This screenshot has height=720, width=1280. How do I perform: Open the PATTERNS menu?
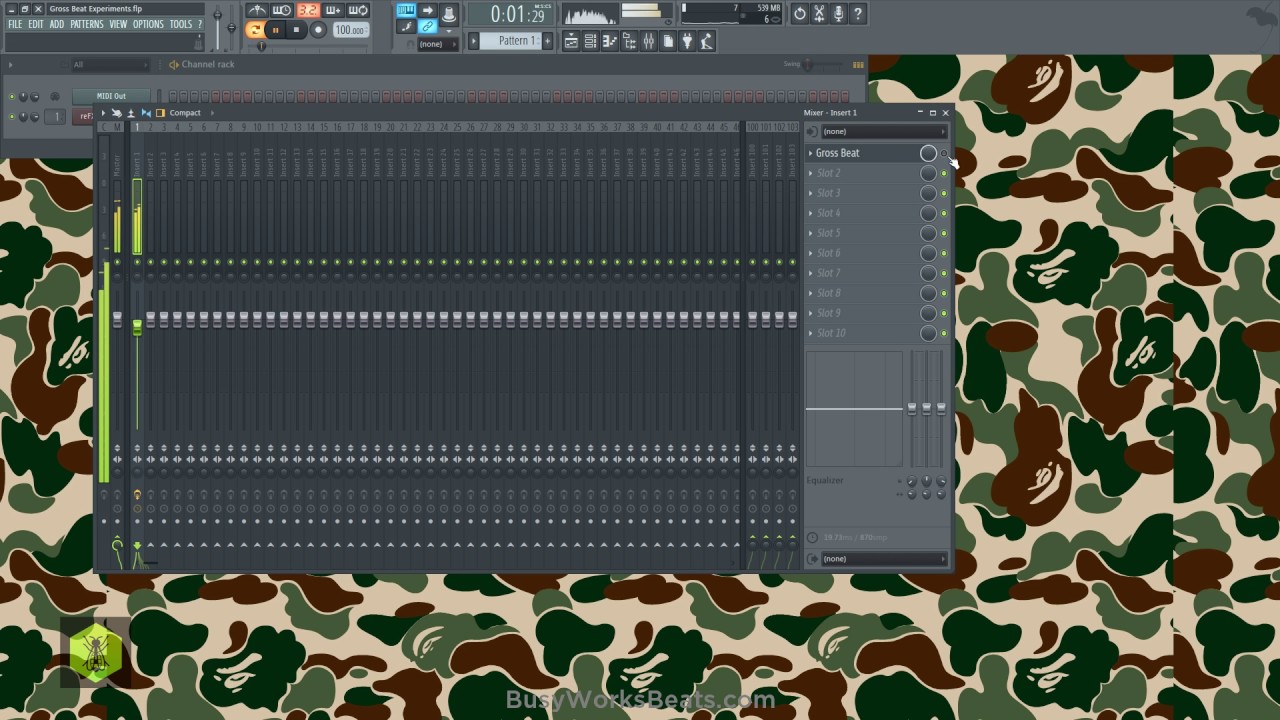(x=86, y=25)
